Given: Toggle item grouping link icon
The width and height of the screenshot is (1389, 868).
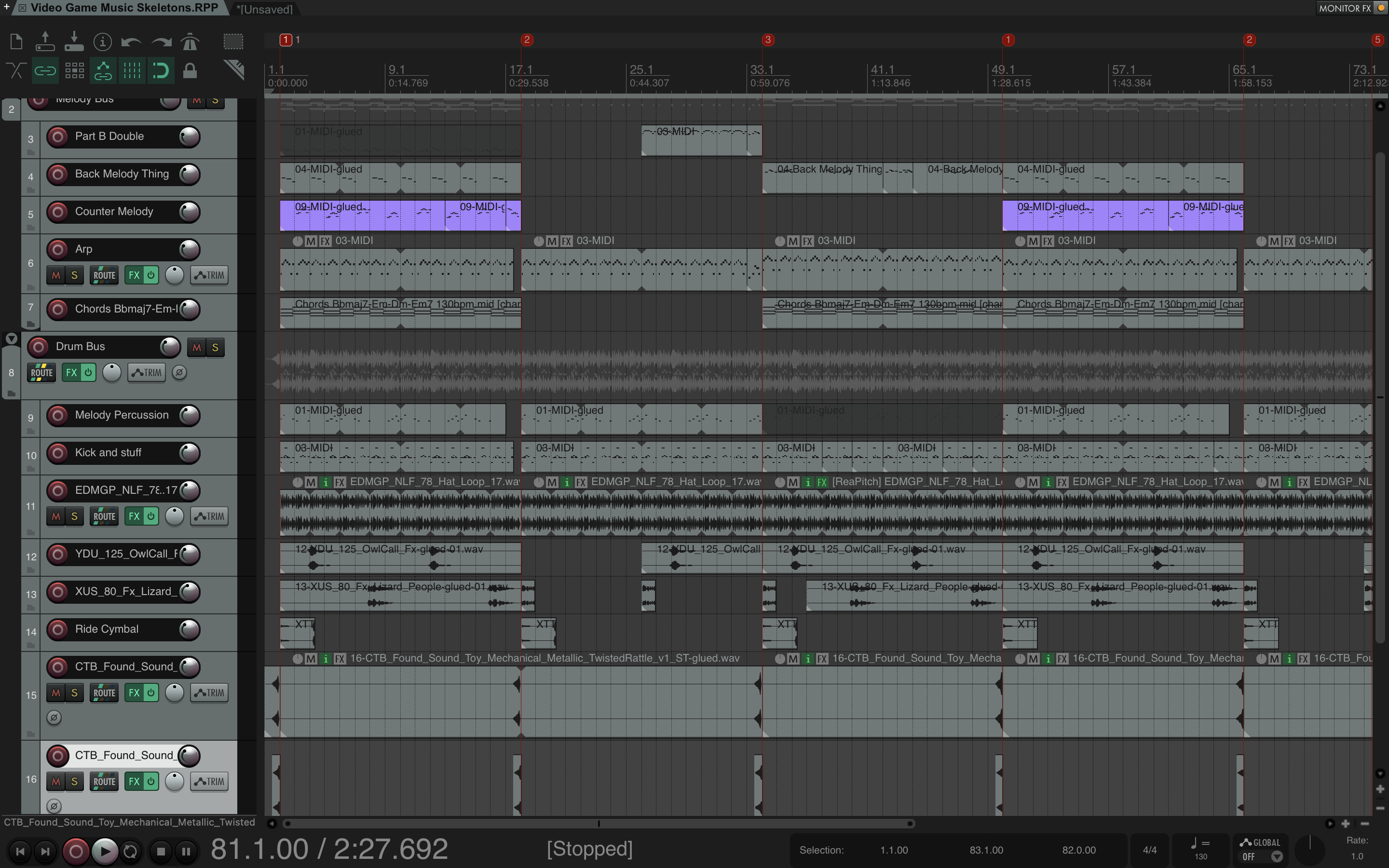Looking at the screenshot, I should tap(45, 70).
